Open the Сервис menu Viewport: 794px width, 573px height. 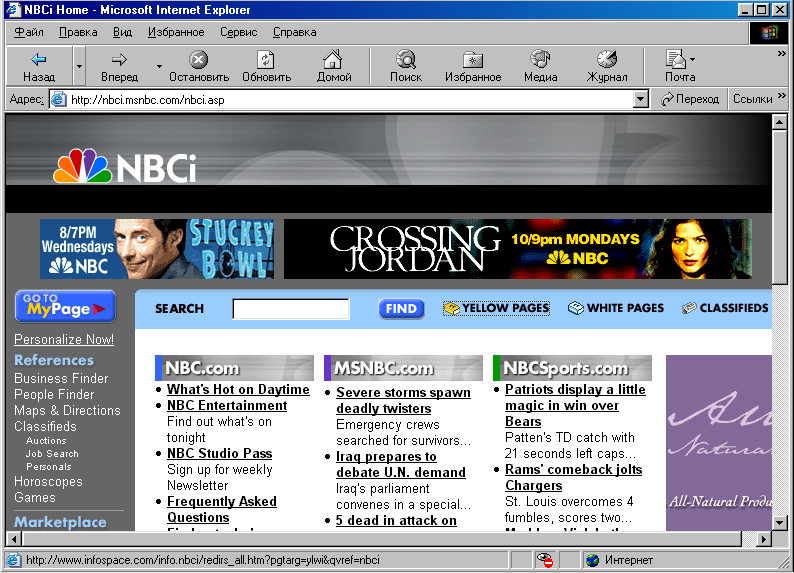(239, 32)
